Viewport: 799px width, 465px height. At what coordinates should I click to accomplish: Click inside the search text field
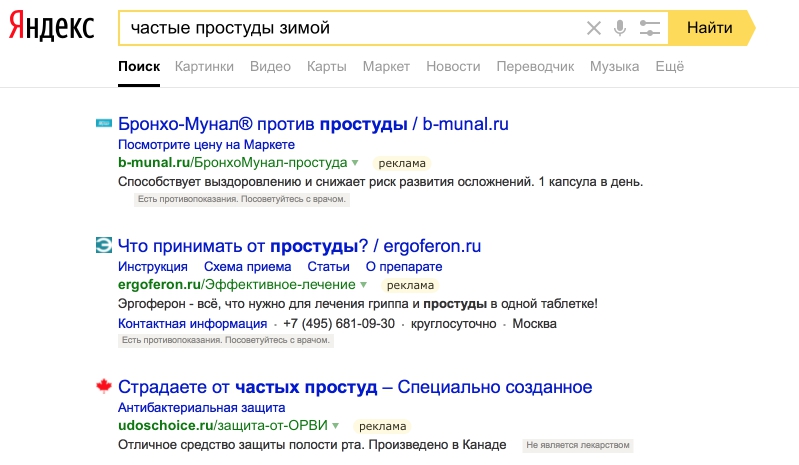tap(350, 28)
